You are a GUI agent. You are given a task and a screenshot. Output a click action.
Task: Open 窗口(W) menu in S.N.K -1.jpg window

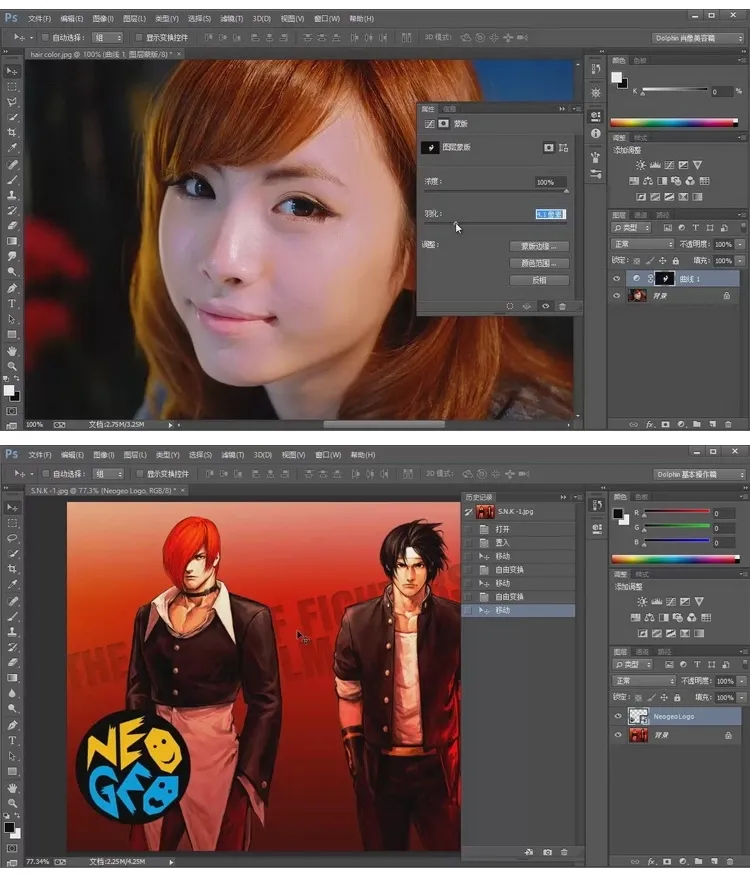[328, 455]
